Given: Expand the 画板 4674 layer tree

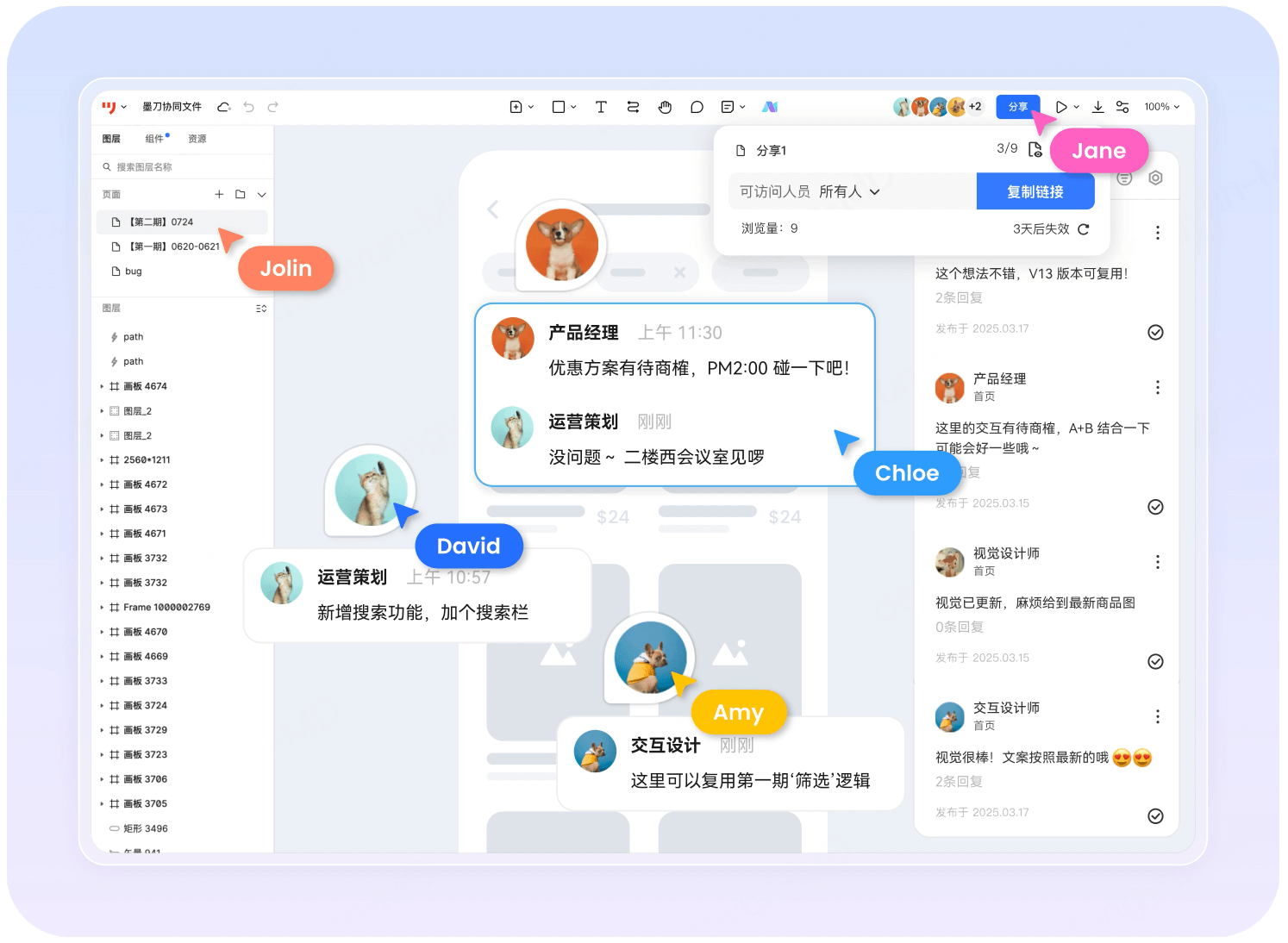Looking at the screenshot, I should coord(103,385).
